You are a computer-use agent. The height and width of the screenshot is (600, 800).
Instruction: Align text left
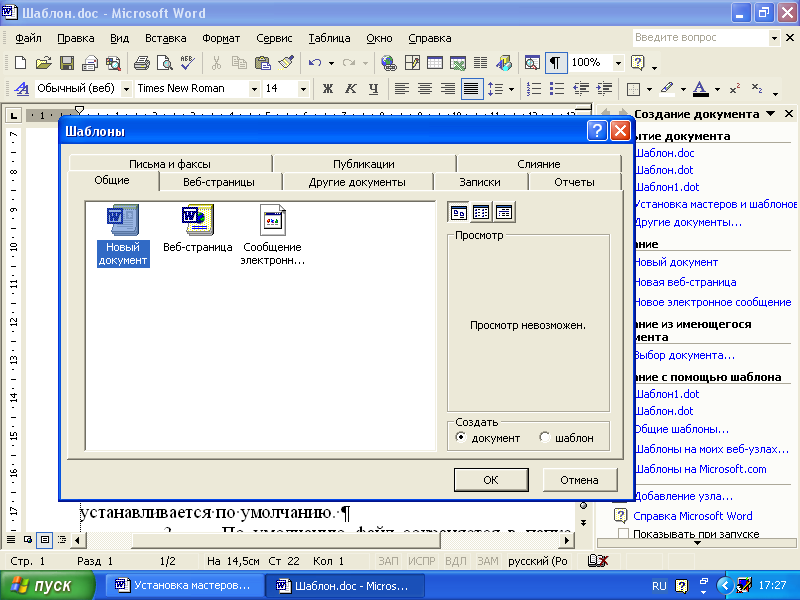point(402,89)
